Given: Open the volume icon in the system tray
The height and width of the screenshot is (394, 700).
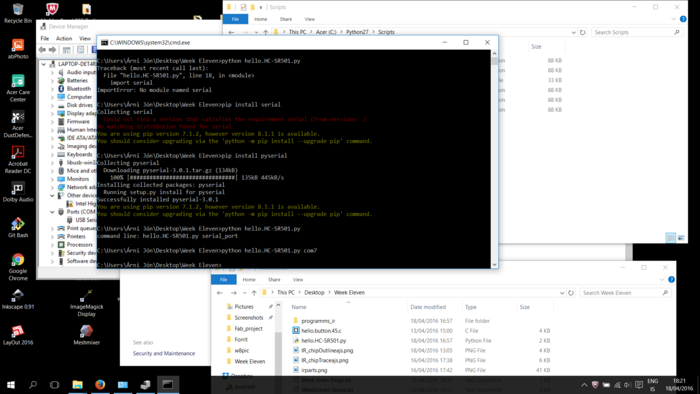Looking at the screenshot, I should pyautogui.click(x=628, y=385).
